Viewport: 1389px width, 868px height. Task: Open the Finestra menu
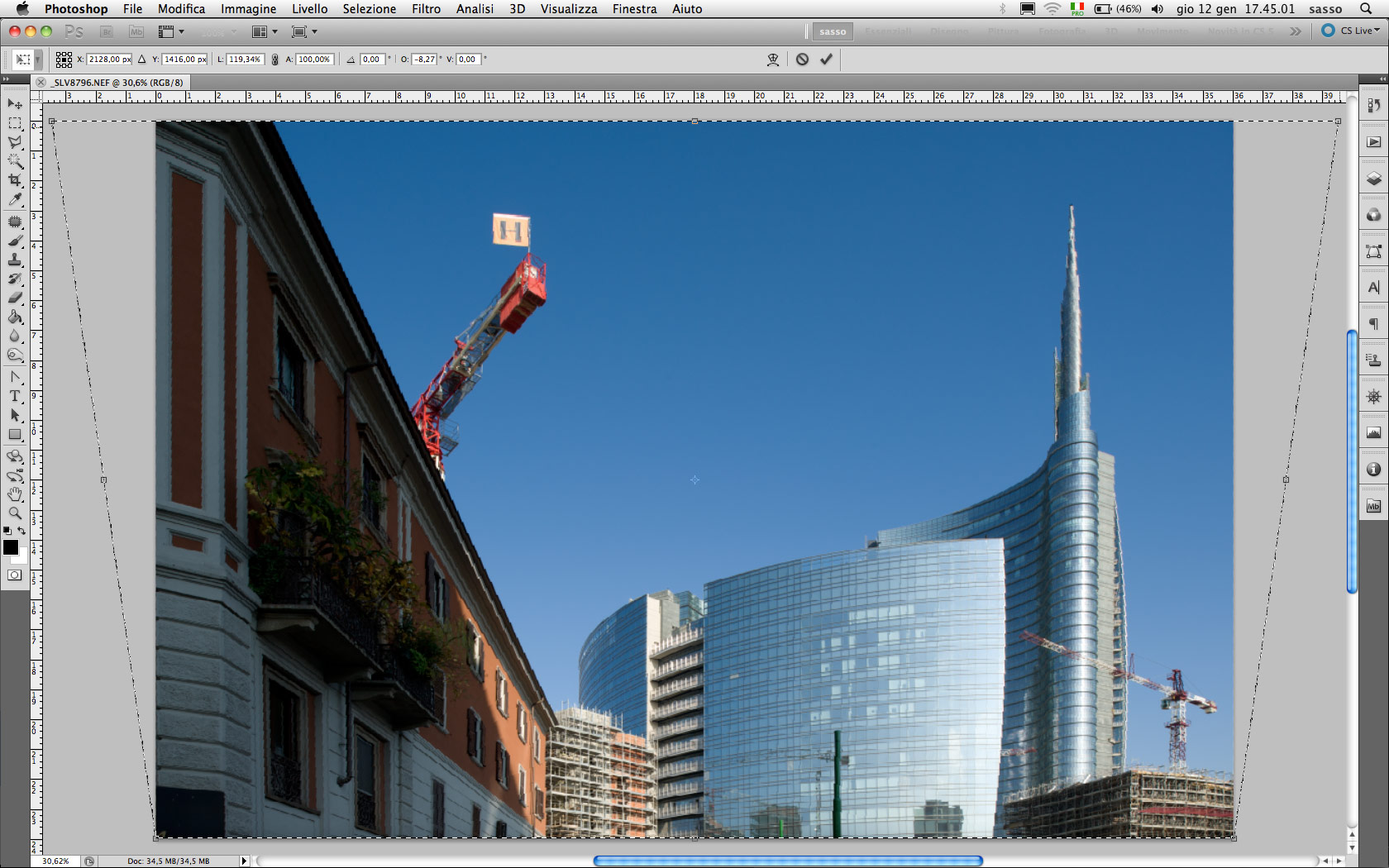click(634, 9)
